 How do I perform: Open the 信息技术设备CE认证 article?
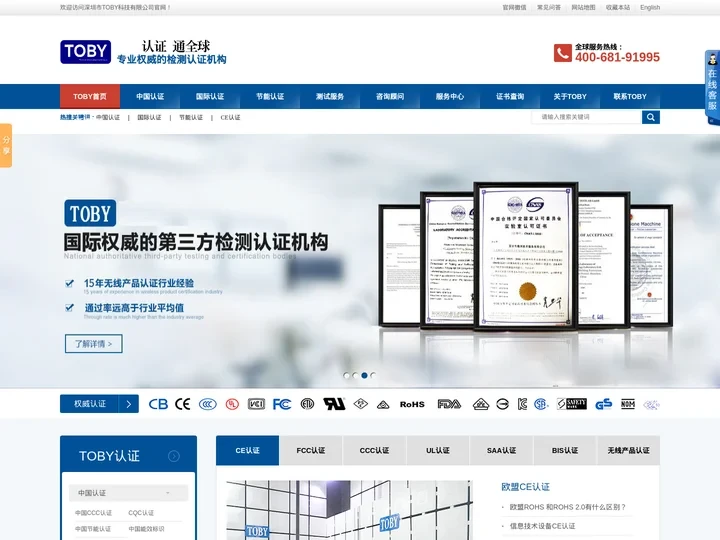(542, 526)
